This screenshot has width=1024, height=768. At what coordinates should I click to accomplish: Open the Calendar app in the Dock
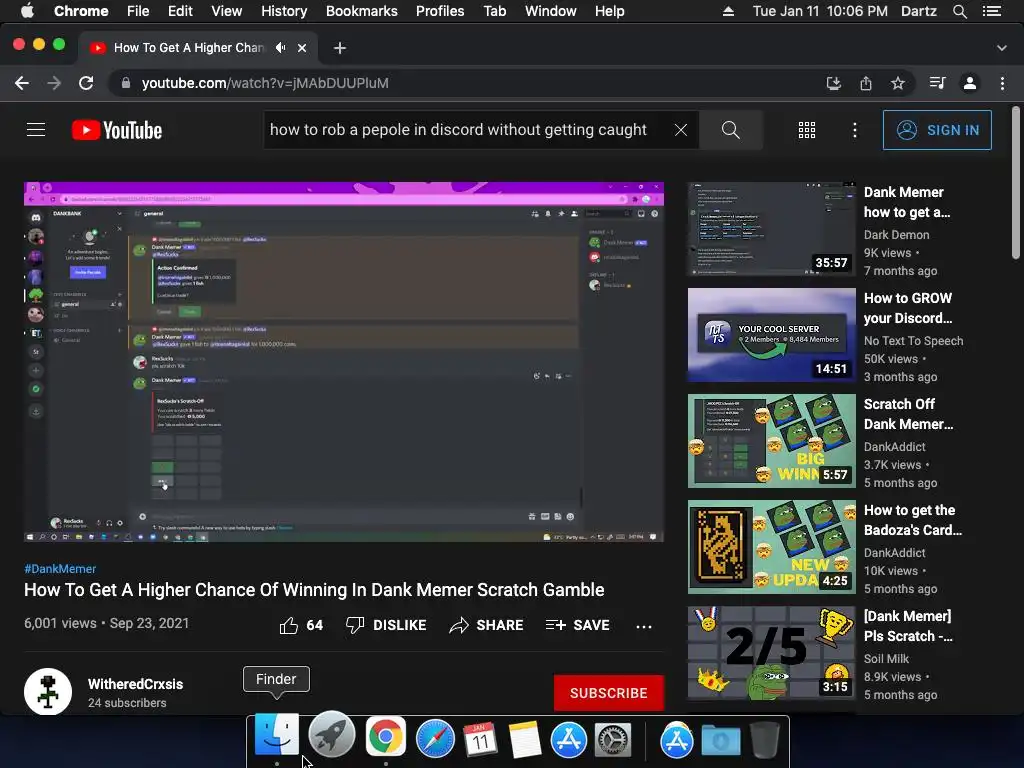tap(480, 739)
